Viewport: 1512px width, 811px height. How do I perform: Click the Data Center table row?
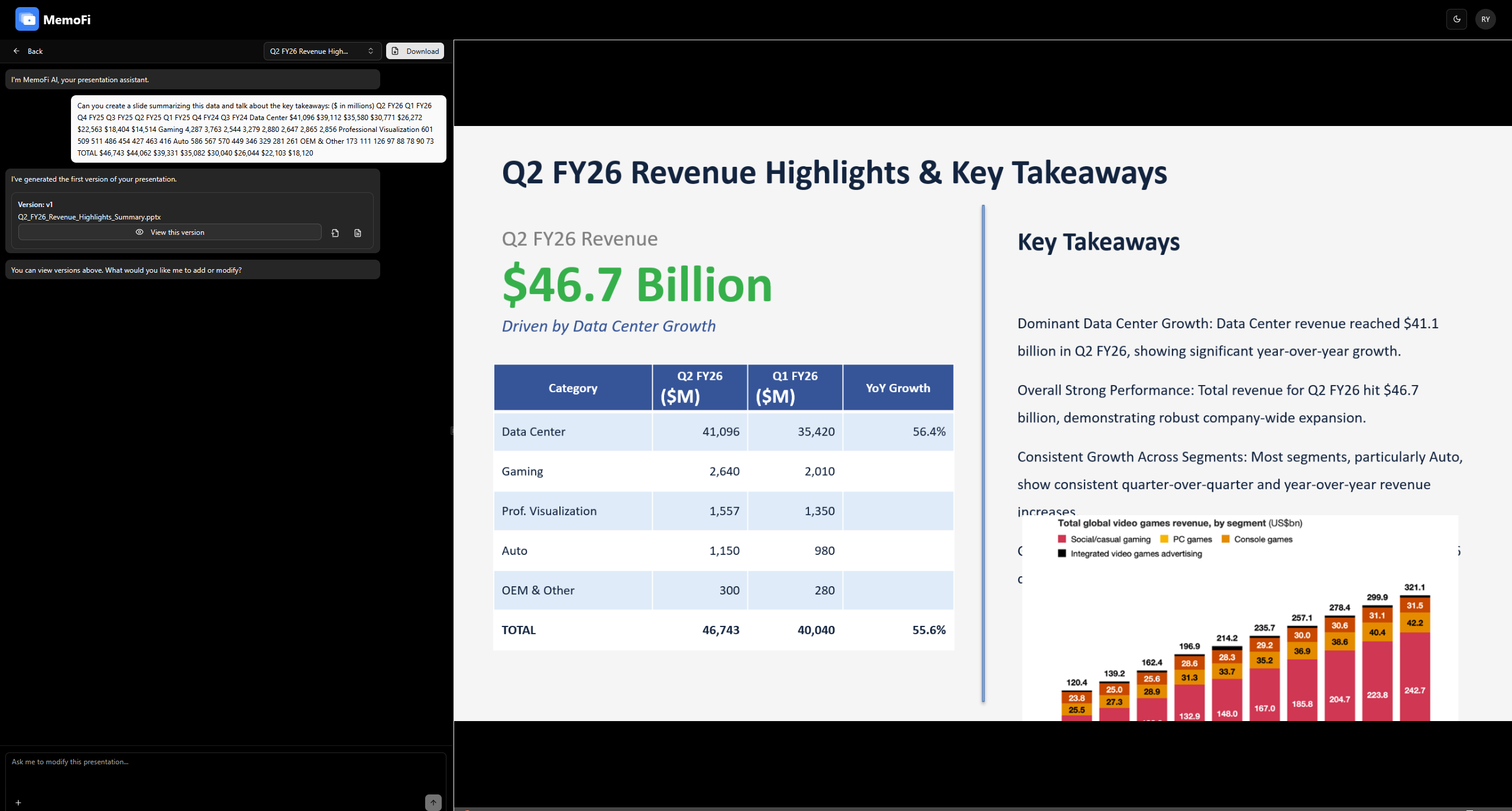723,431
